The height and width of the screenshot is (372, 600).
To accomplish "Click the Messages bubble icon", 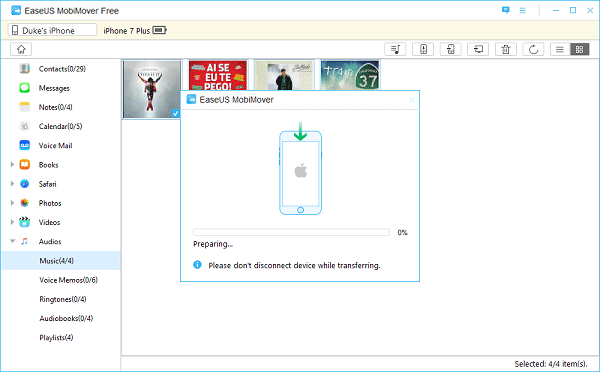I will tap(24, 88).
